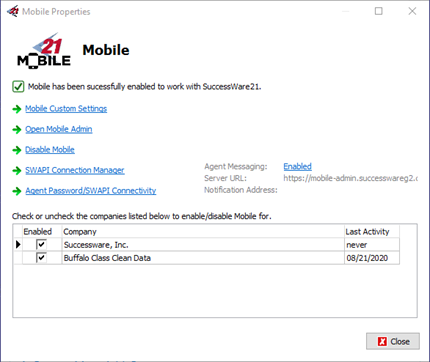Click green arrow beside Mobile Custom Settings
This screenshot has height=362, width=430.
click(x=17, y=109)
